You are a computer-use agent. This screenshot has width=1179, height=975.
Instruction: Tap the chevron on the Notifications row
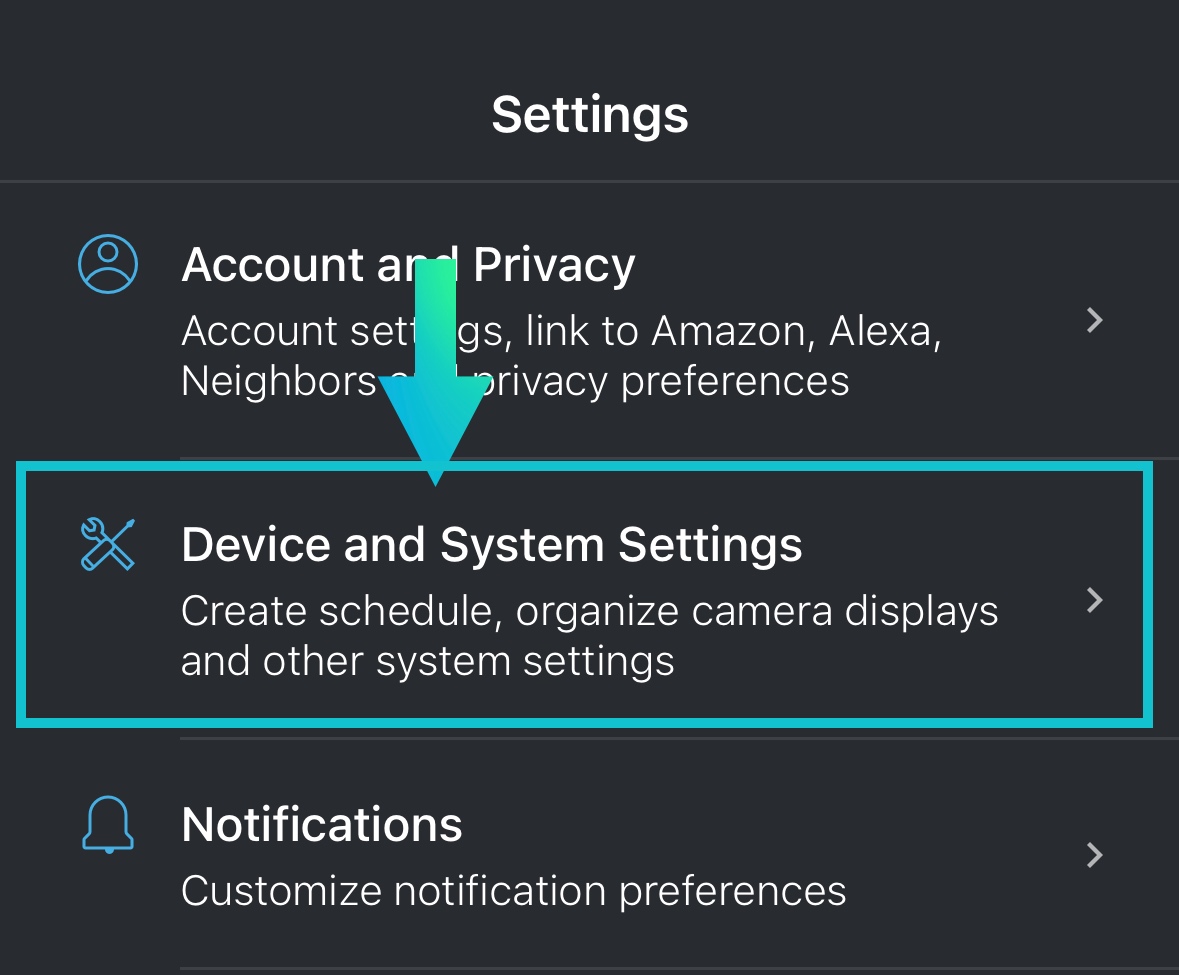click(1095, 855)
